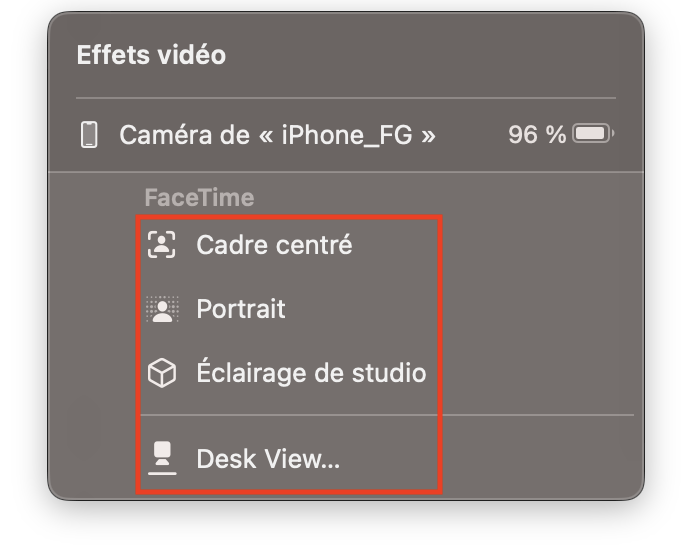
Task: Click the divider line below Effets vidéo
Action: pos(346,98)
